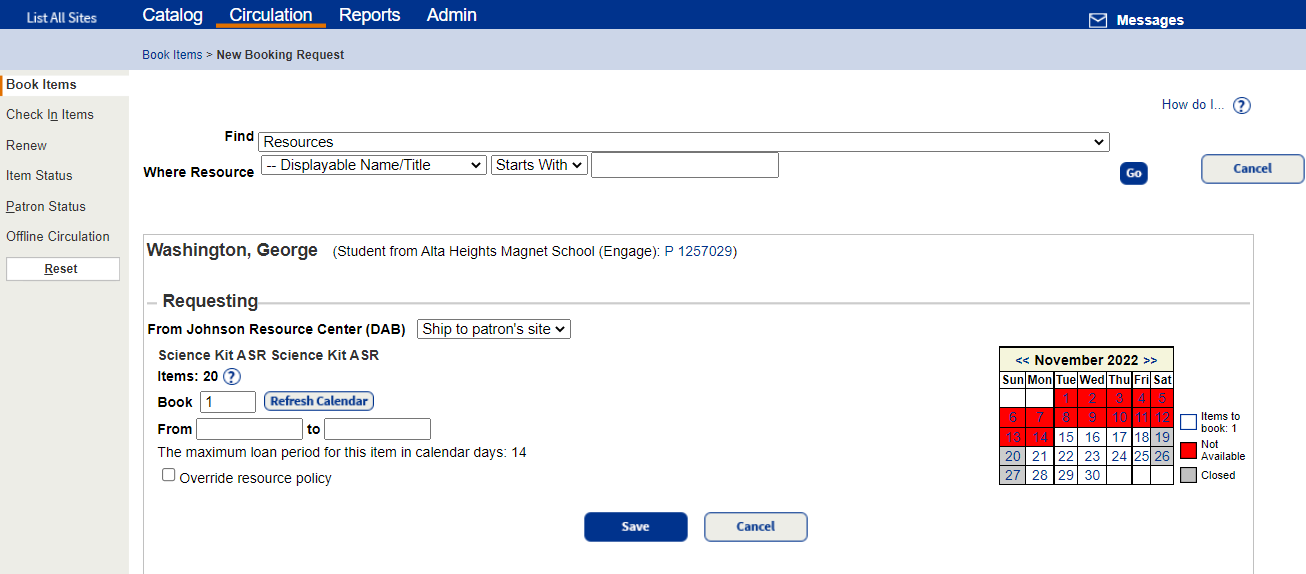The width and height of the screenshot is (1306, 574).
Task: Select November 22 on the calendar
Action: tap(1066, 456)
